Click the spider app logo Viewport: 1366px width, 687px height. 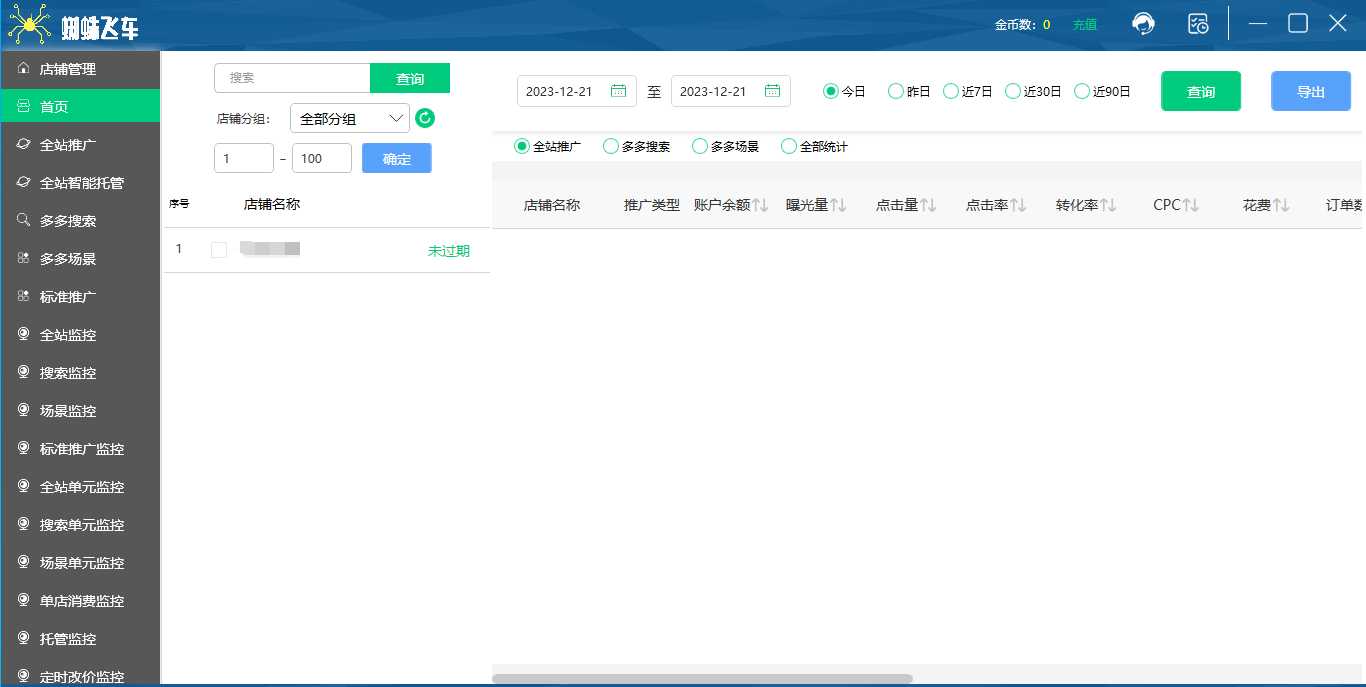pyautogui.click(x=30, y=24)
